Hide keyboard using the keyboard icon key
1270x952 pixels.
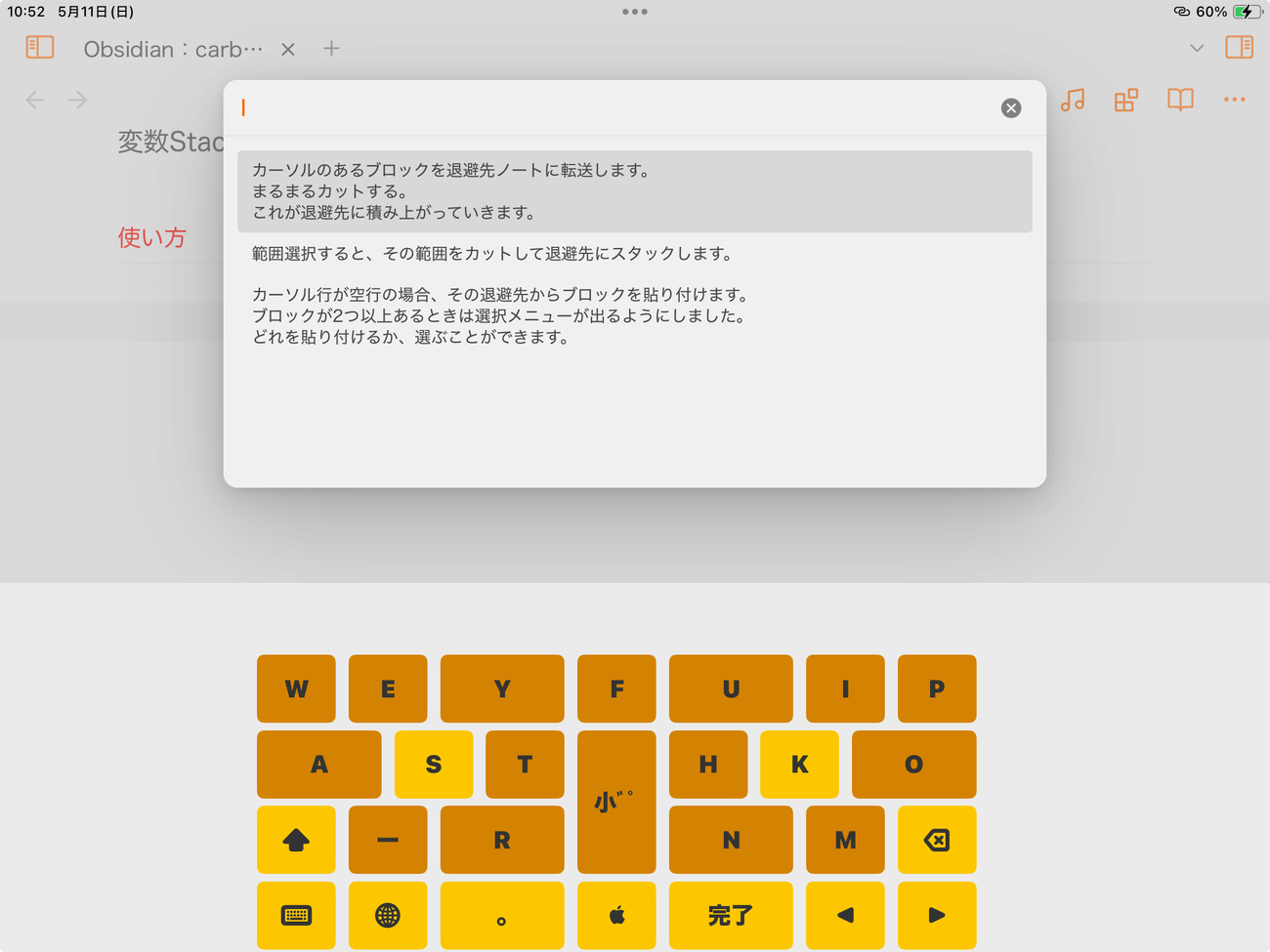tap(296, 915)
